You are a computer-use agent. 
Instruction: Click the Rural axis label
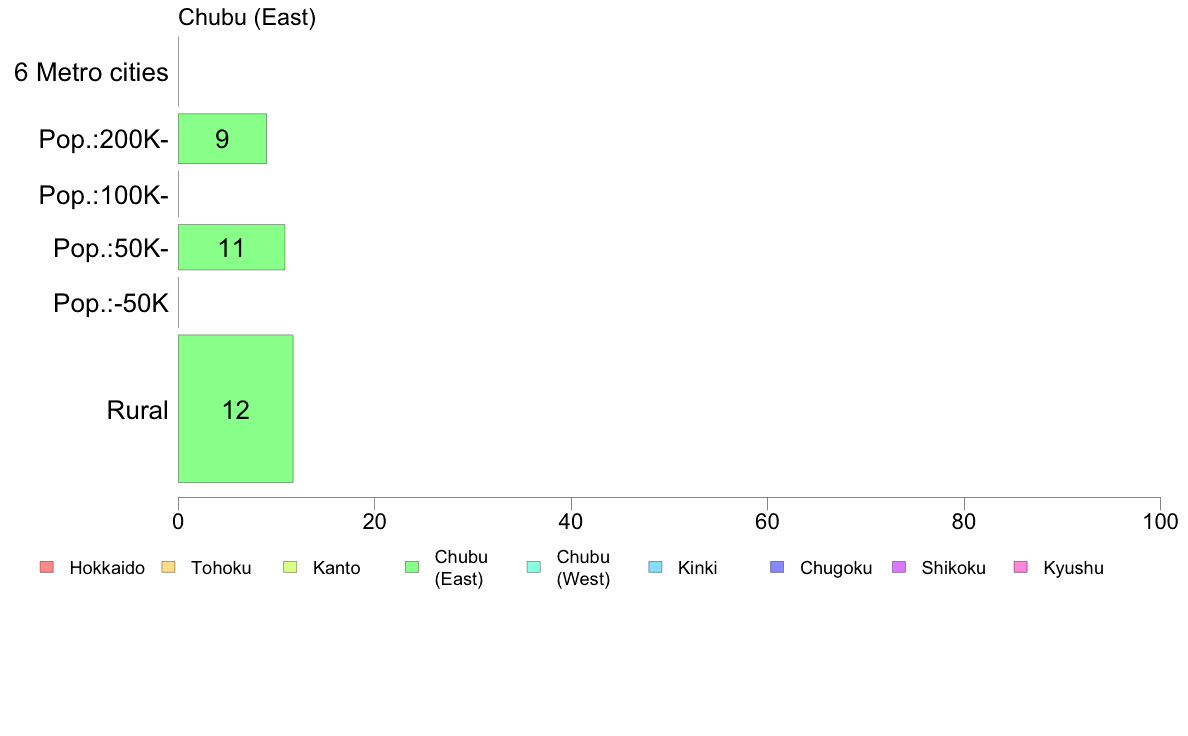137,410
